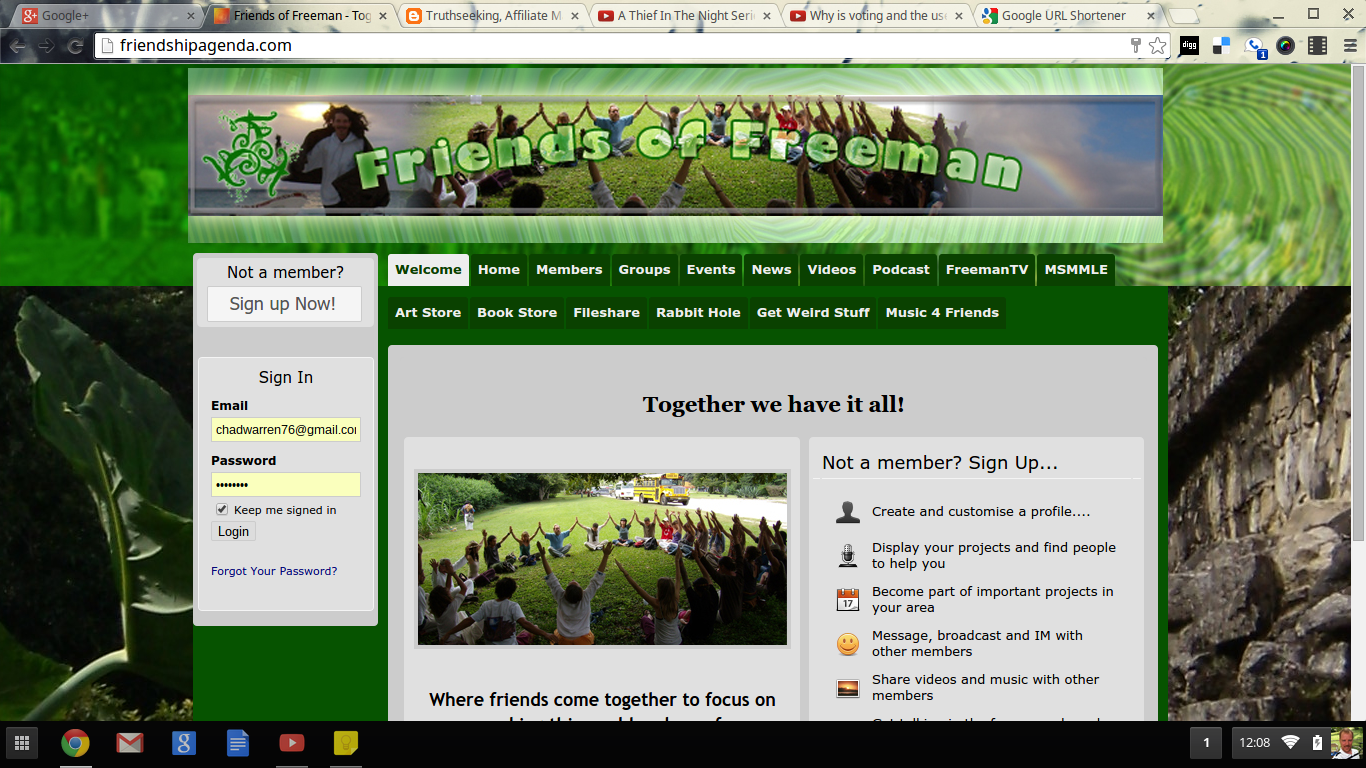
Task: Toggle Keep me signed in checkbox
Action: [222, 510]
